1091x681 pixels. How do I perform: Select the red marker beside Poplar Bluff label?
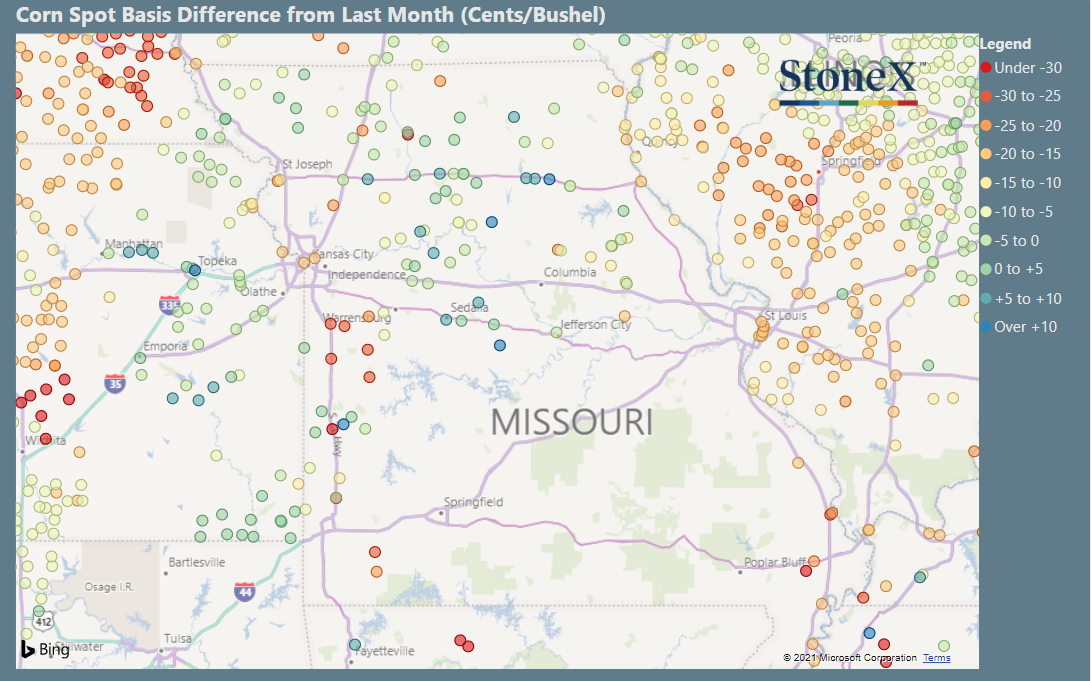pyautogui.click(x=806, y=571)
